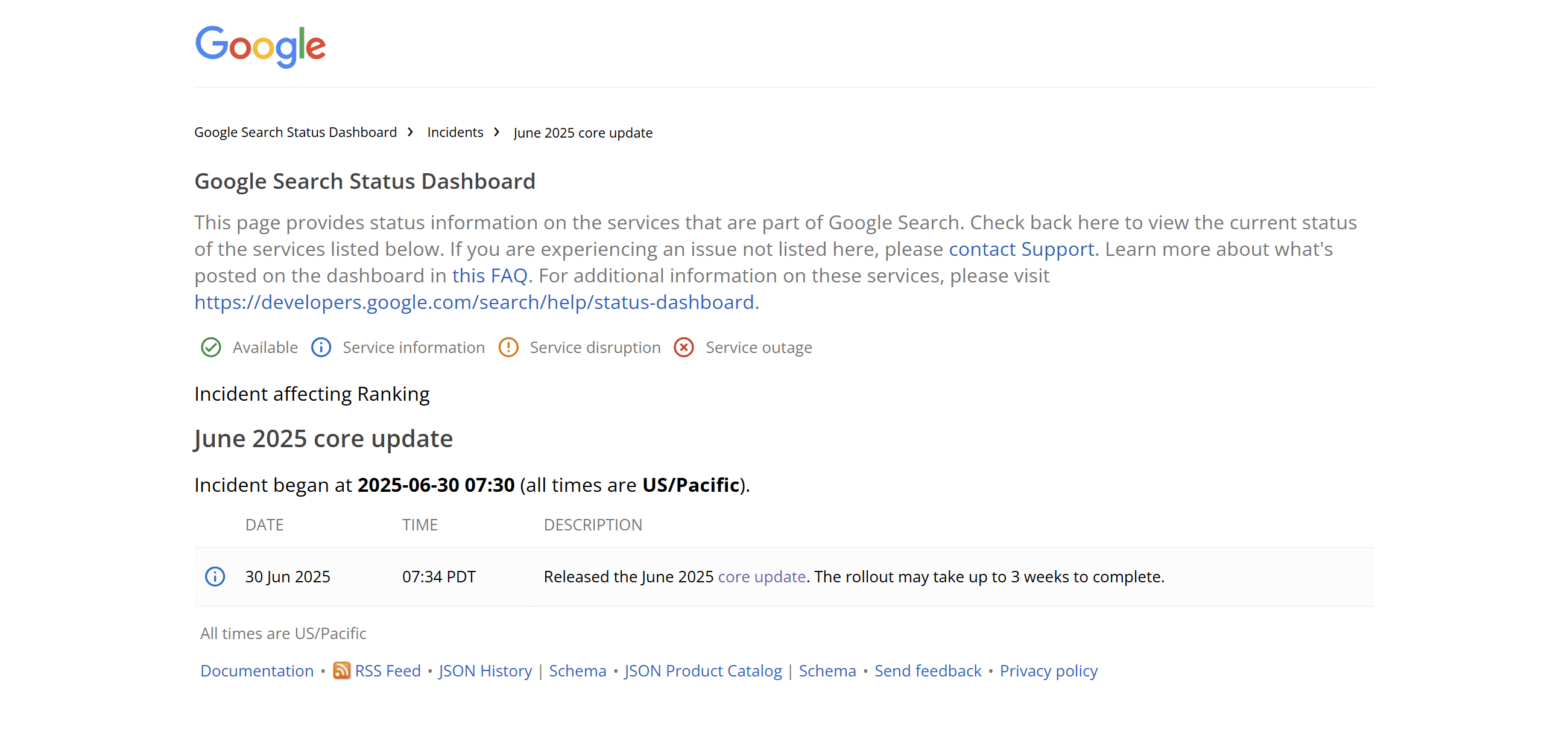Click the DATE column header
The width and height of the screenshot is (1568, 732).
tap(264, 524)
